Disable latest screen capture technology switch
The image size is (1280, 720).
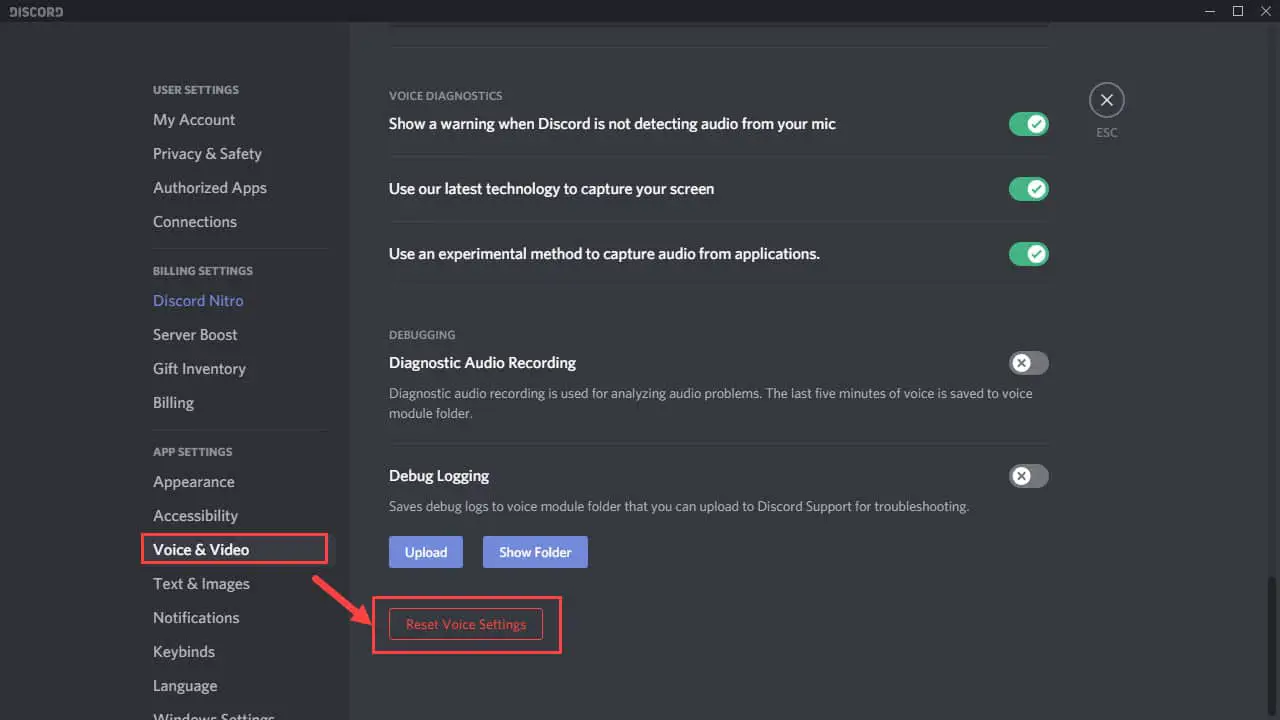click(1028, 189)
